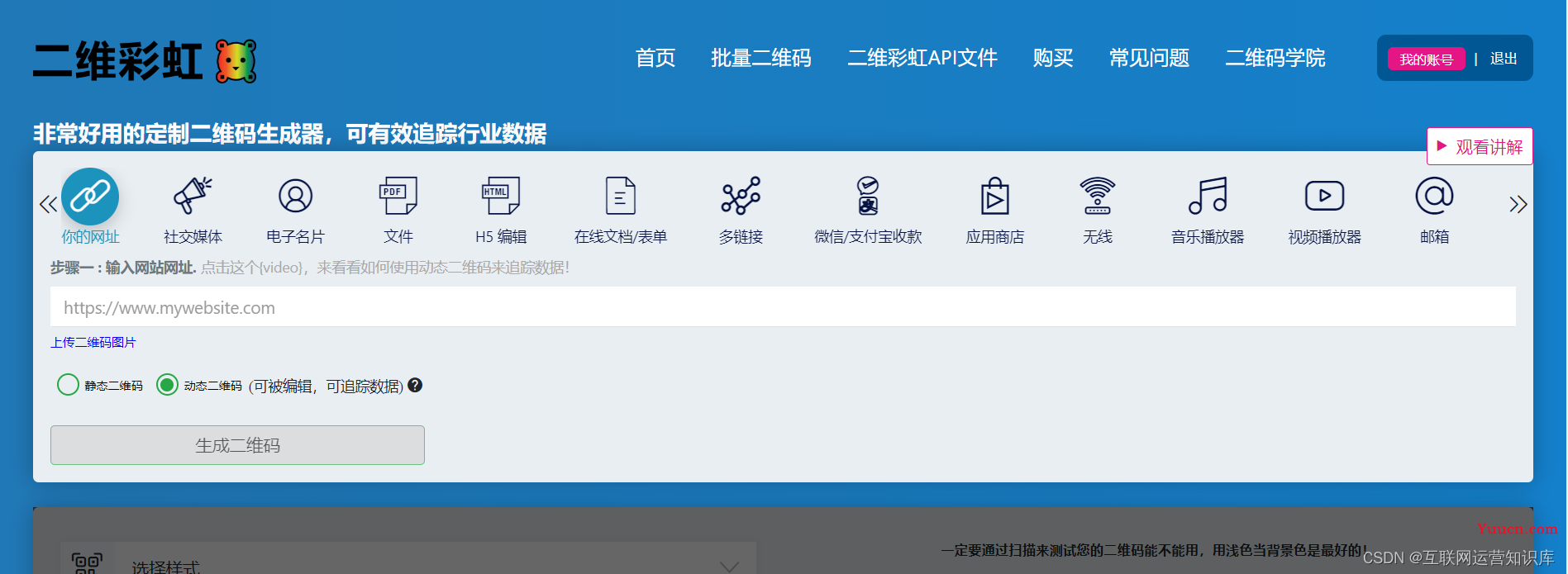1568x574 pixels.
Task: Select the 动态二维码 radio button
Action: pos(167,385)
